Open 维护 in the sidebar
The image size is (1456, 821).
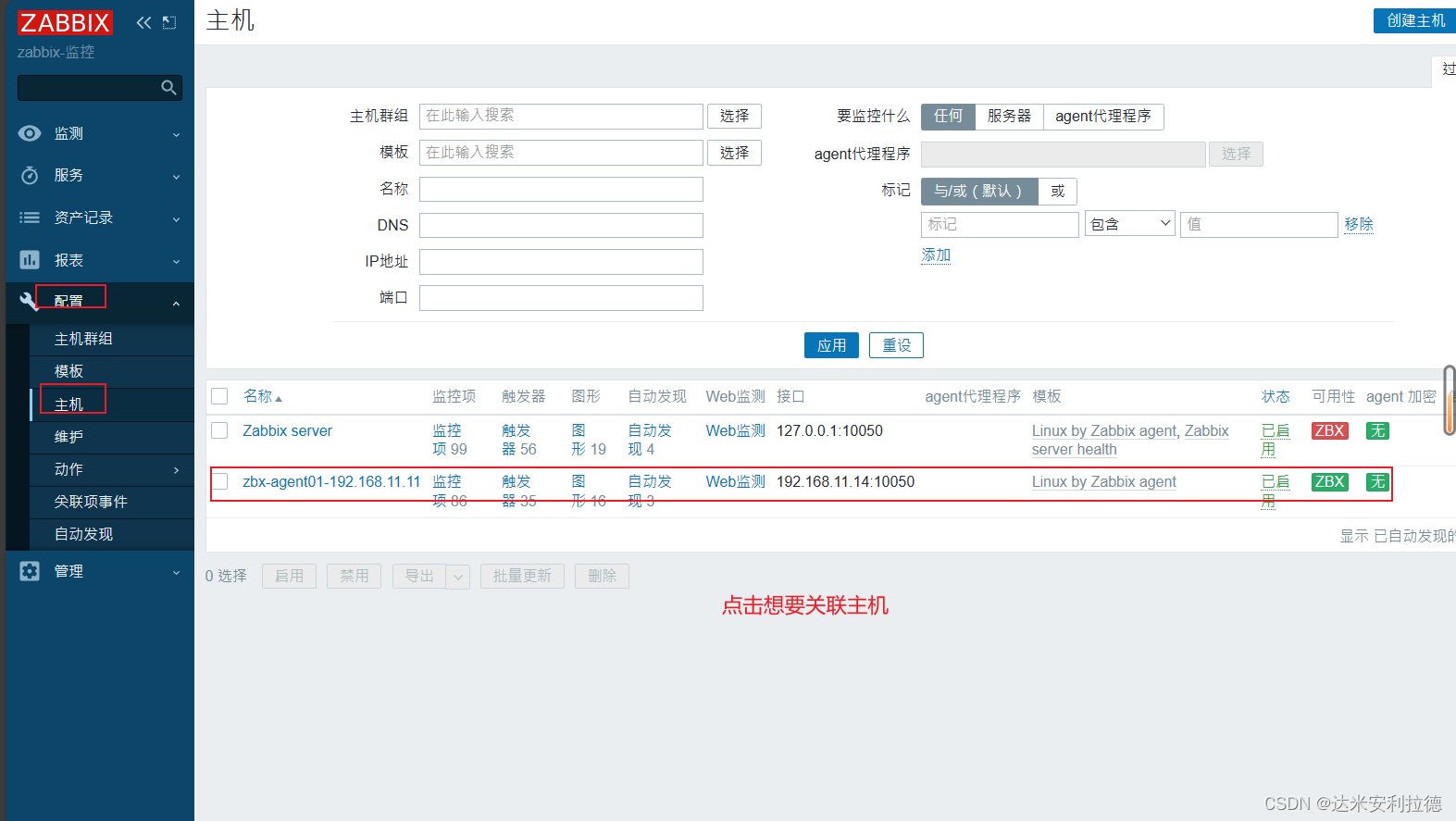pos(68,437)
